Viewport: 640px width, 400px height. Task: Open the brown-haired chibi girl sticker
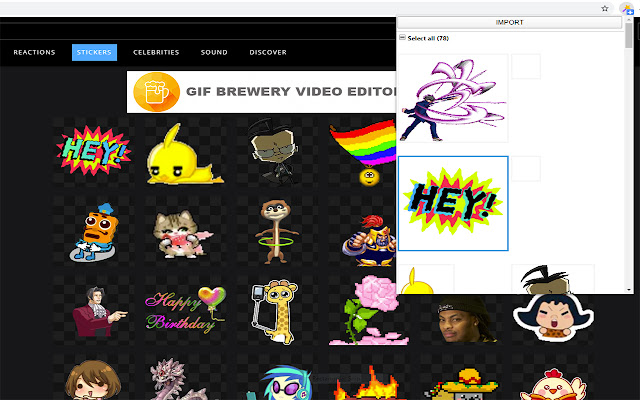(94, 378)
